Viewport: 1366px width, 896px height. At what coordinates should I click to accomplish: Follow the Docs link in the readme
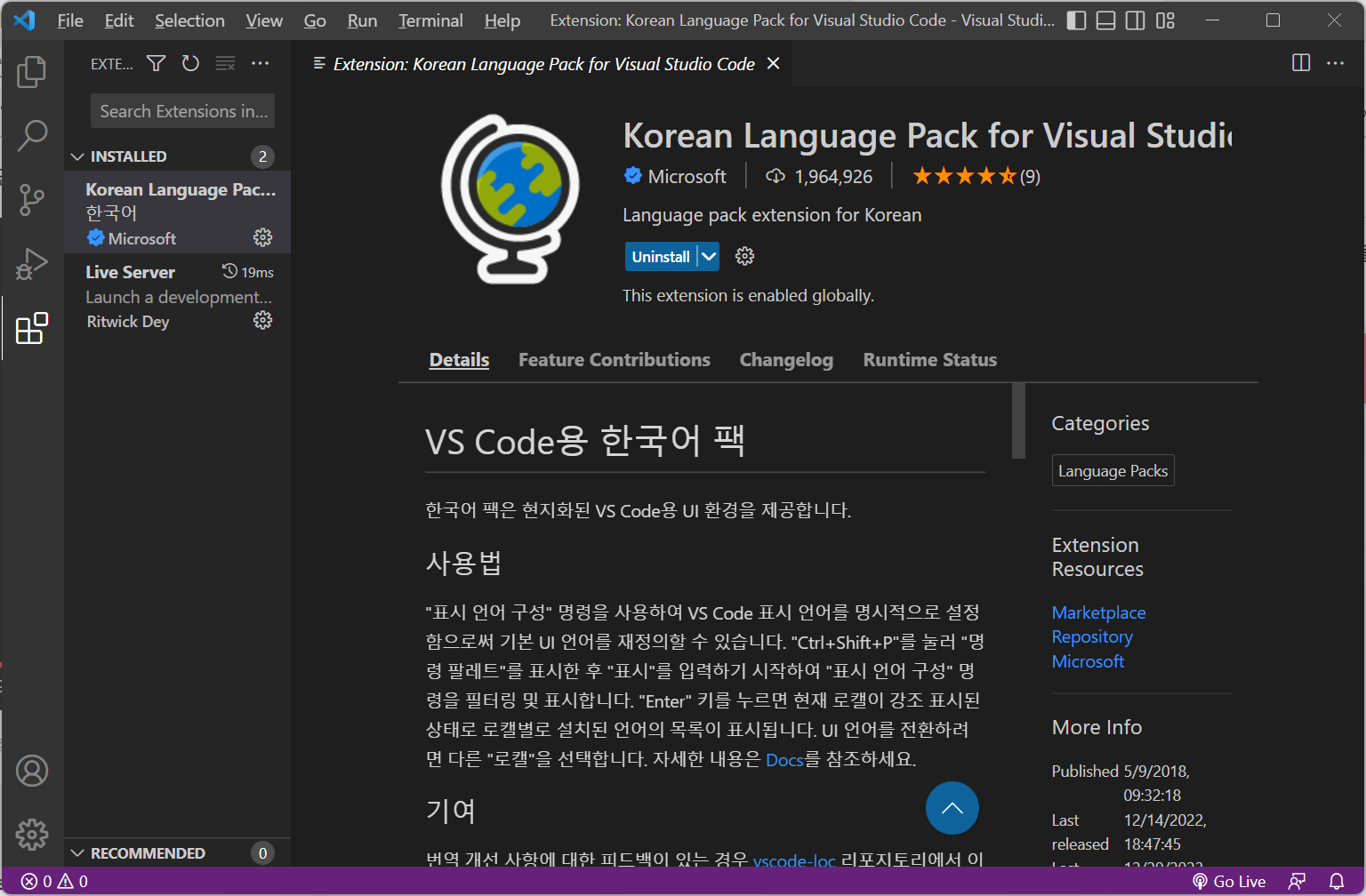coord(784,759)
